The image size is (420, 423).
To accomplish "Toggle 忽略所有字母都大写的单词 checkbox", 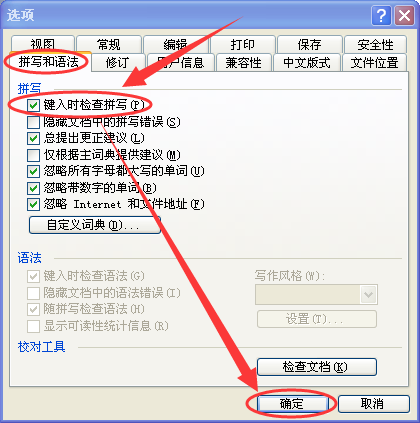I will [33, 171].
